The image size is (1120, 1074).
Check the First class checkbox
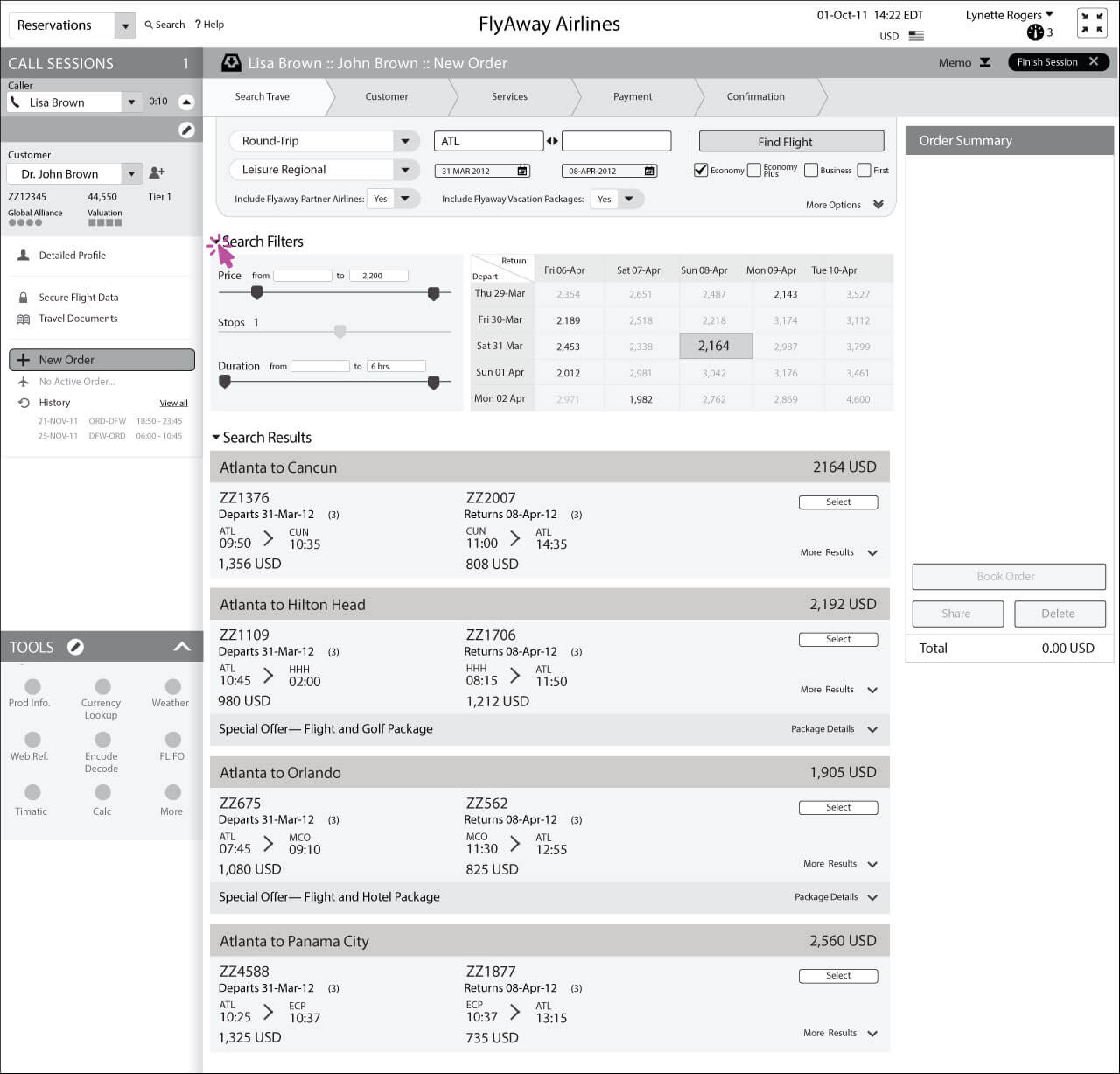(x=864, y=170)
